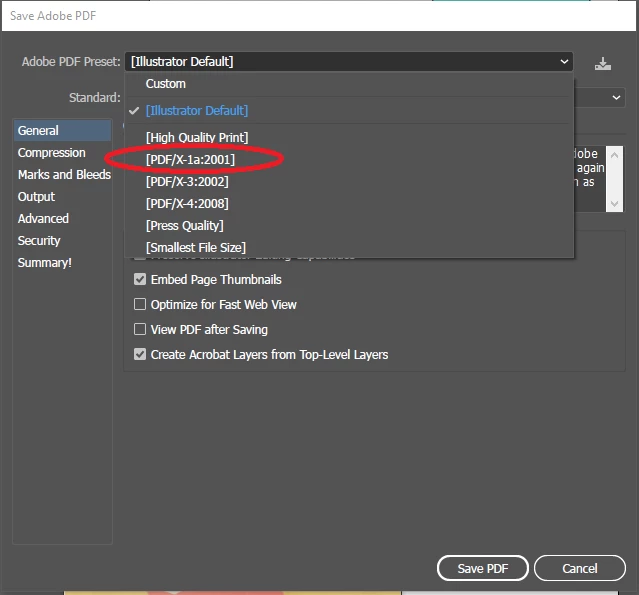The height and width of the screenshot is (595, 639).
Task: Expand the Standard dropdown arrow
Action: [x=616, y=97]
